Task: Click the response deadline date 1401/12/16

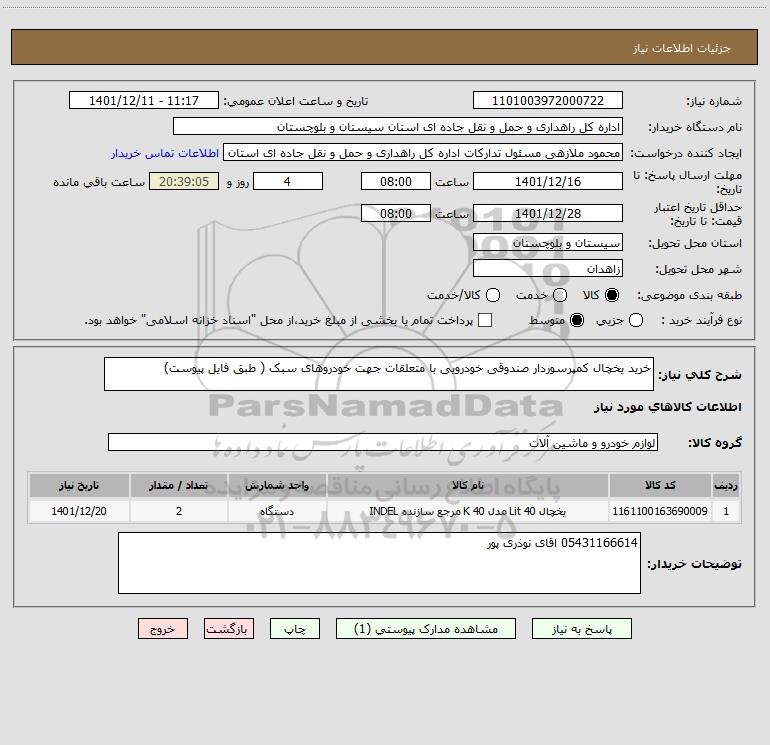Action: pyautogui.click(x=548, y=182)
